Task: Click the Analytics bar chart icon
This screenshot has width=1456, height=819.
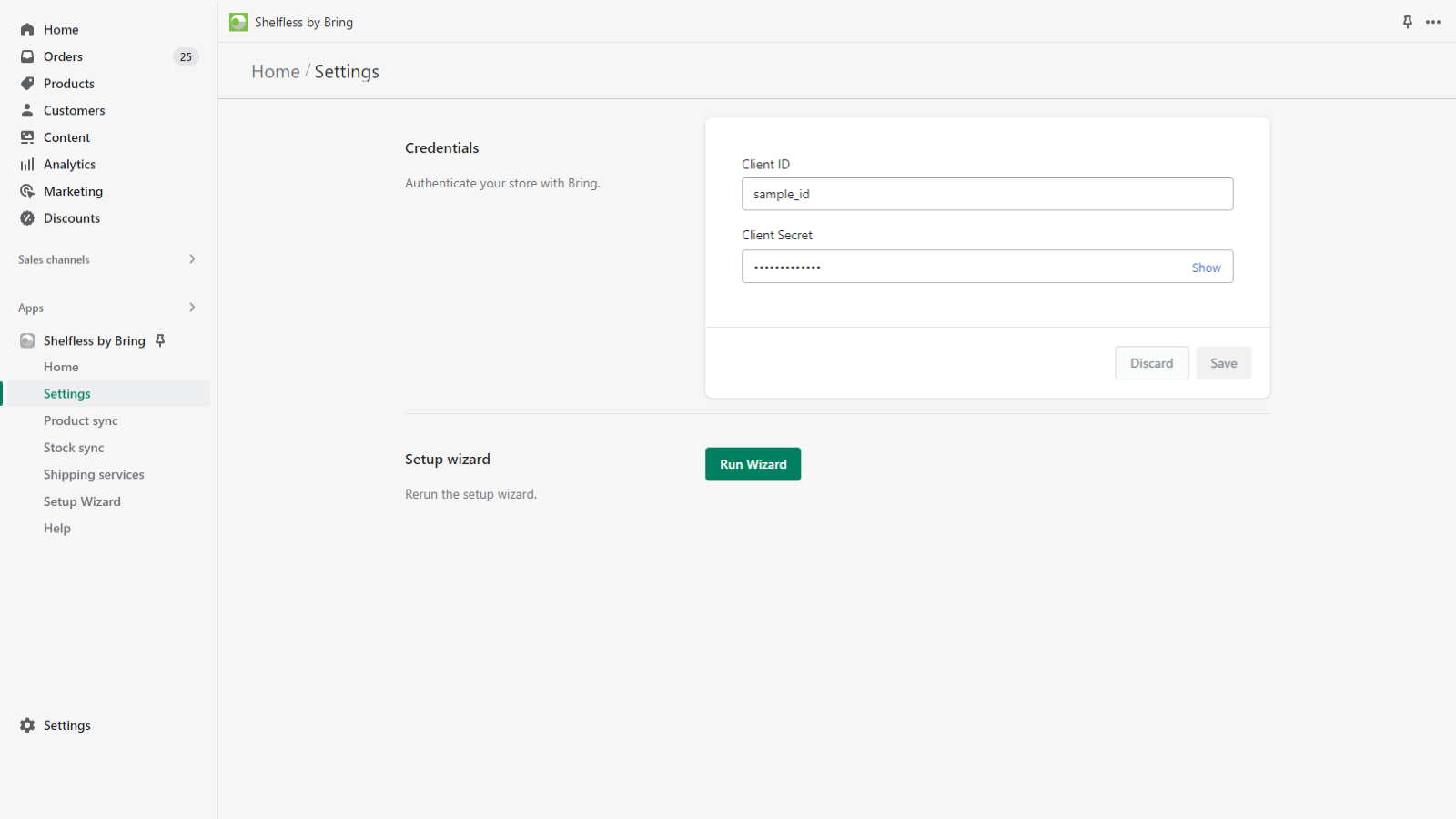Action: click(x=27, y=165)
